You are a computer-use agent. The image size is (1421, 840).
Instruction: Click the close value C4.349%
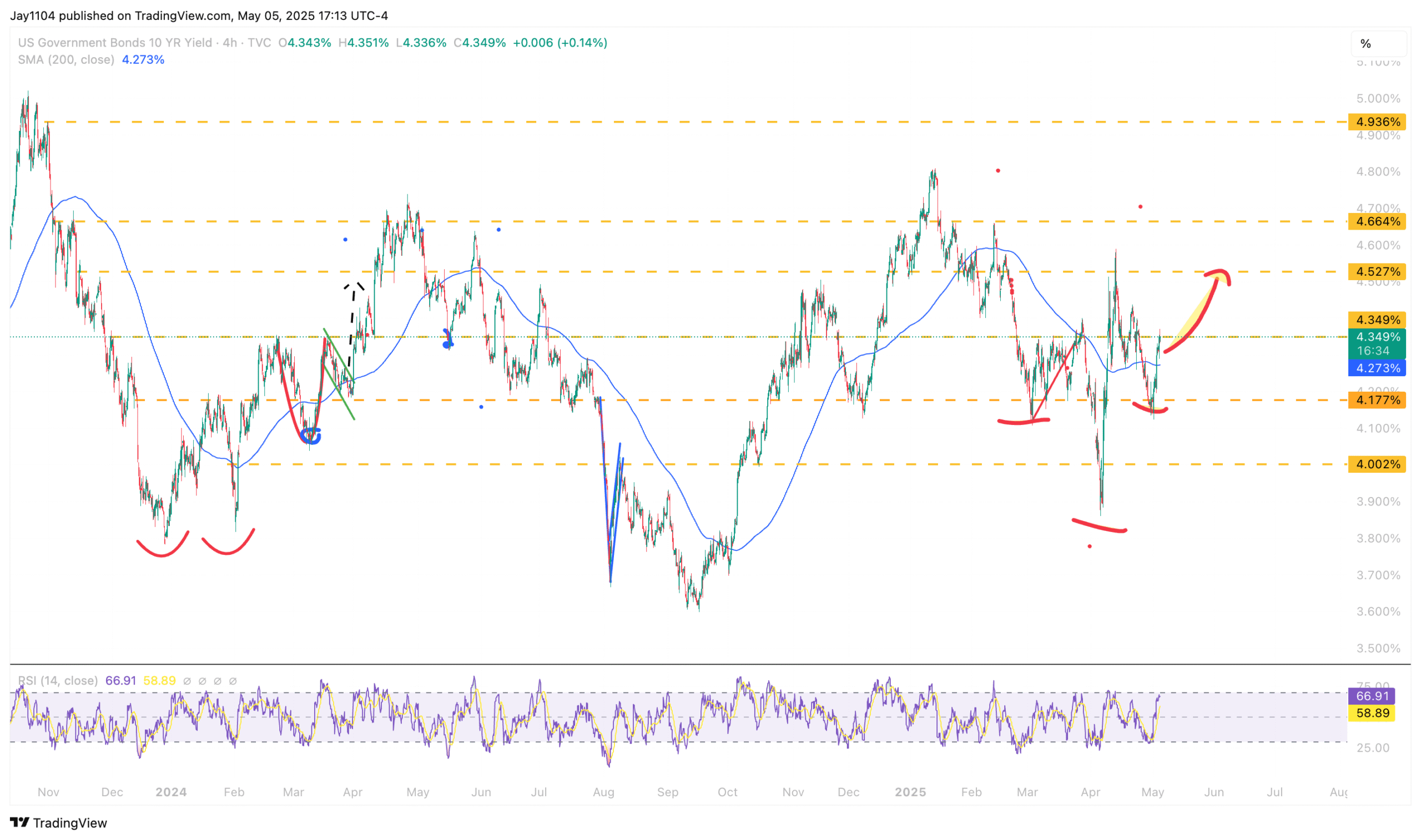coord(480,43)
